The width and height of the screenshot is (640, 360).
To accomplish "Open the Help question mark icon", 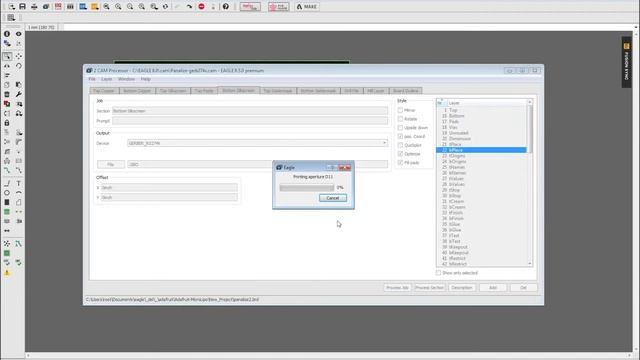I will click(225, 7).
